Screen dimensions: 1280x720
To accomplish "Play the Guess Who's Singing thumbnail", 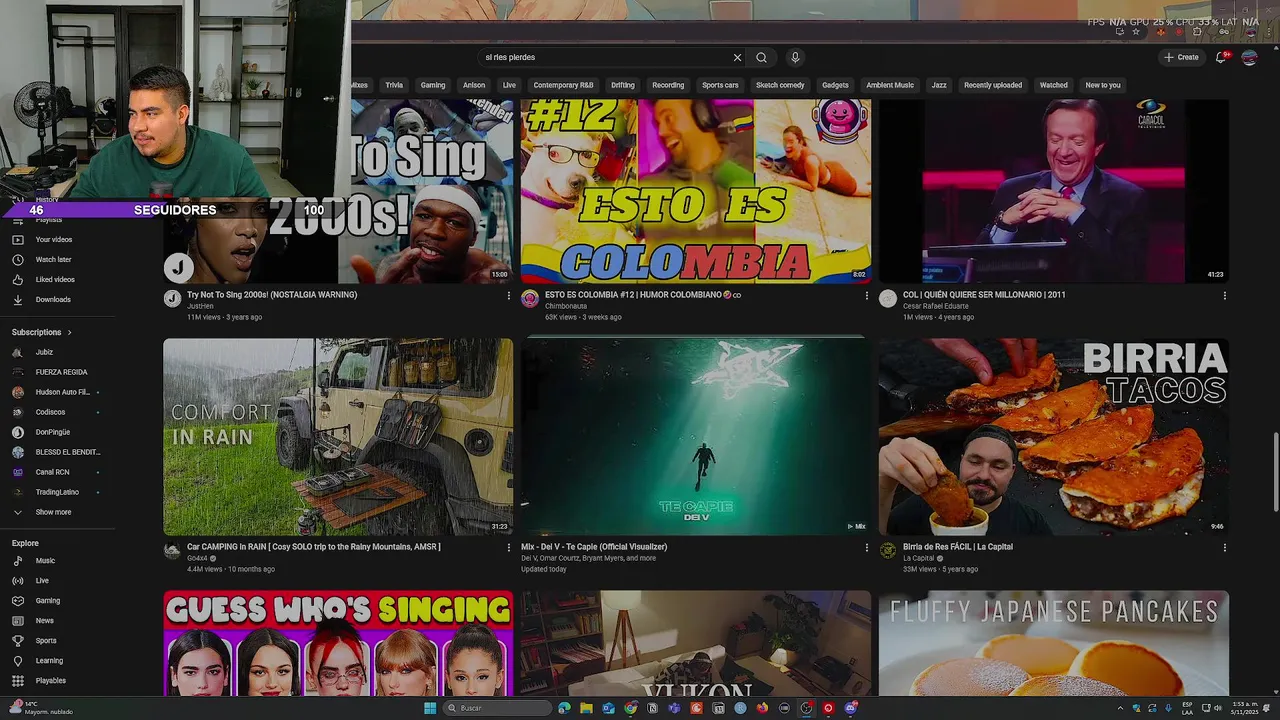I will tap(338, 643).
